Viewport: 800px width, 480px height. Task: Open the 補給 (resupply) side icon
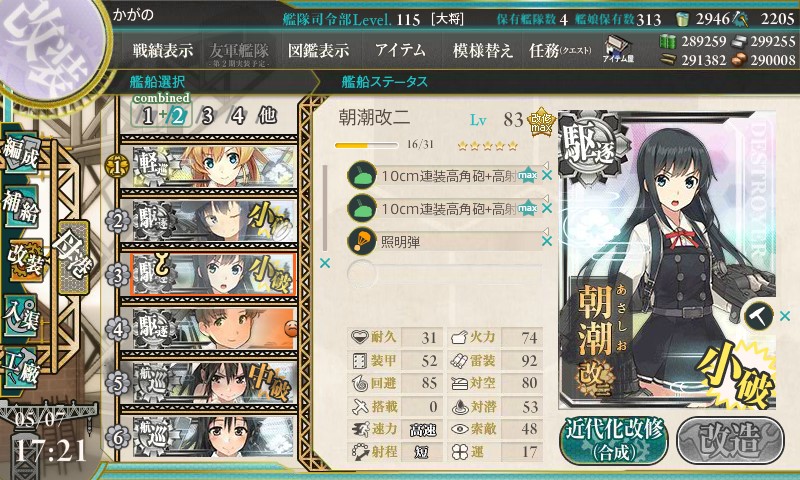[x=20, y=208]
